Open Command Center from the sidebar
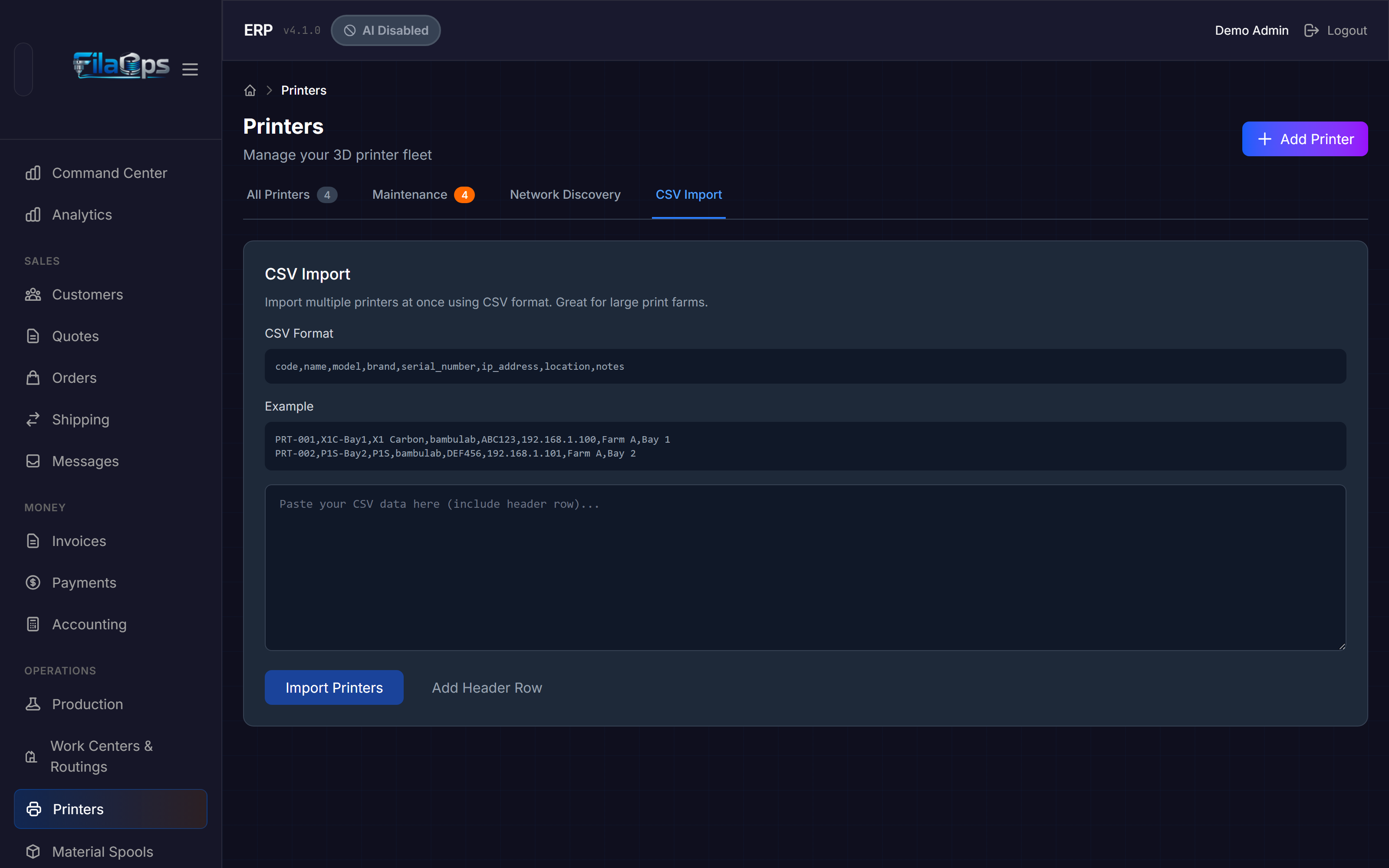The image size is (1389, 868). tap(111, 173)
